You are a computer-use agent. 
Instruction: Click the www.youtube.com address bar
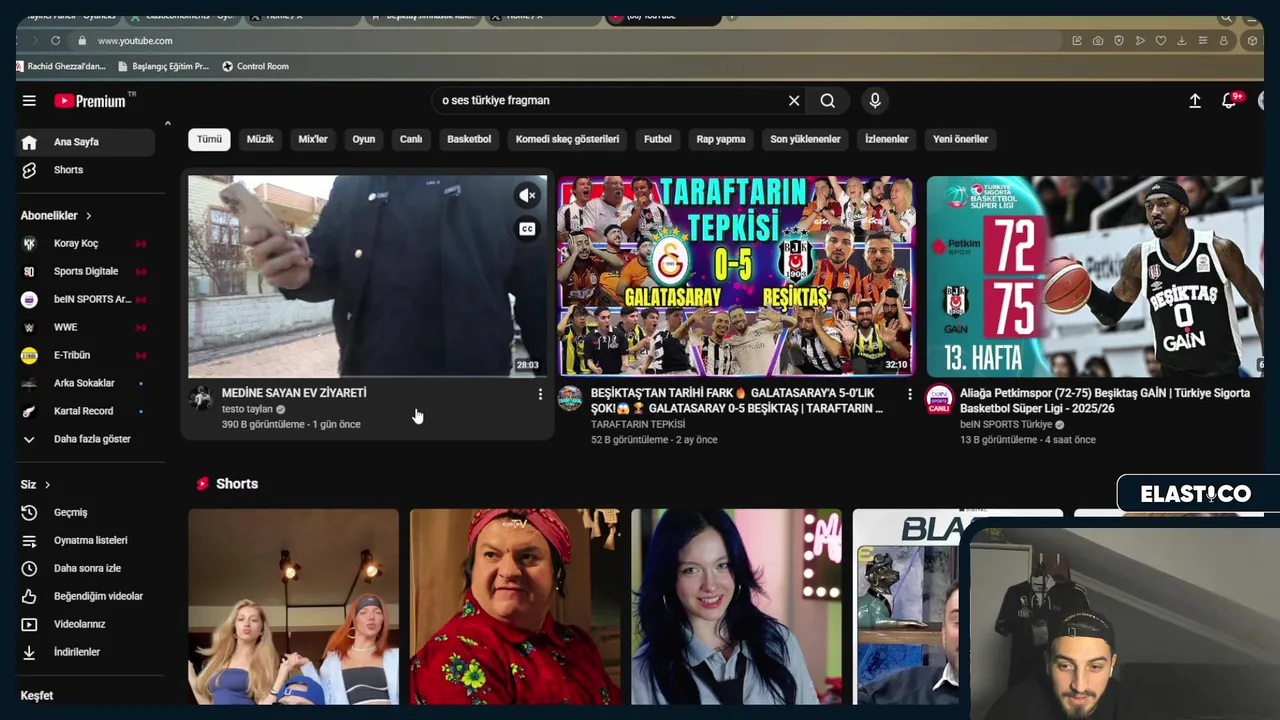pyautogui.click(x=135, y=41)
